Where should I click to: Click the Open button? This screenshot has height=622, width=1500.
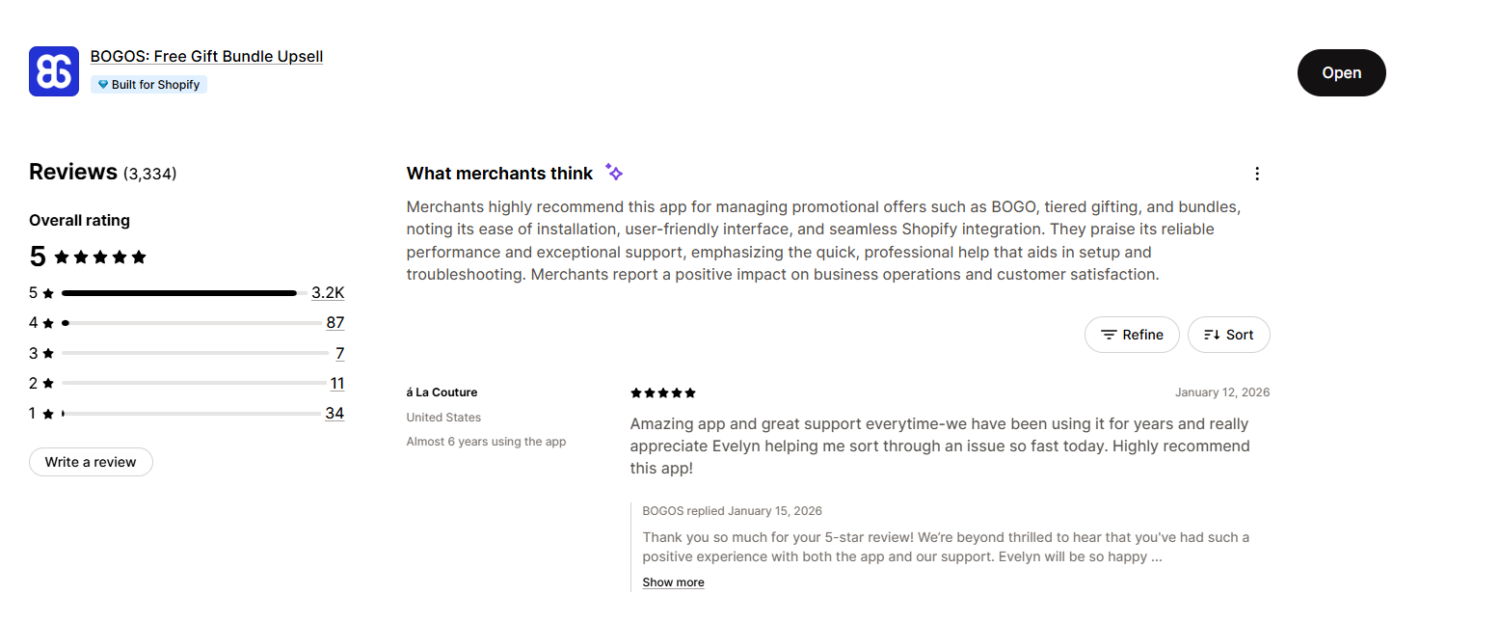1341,72
